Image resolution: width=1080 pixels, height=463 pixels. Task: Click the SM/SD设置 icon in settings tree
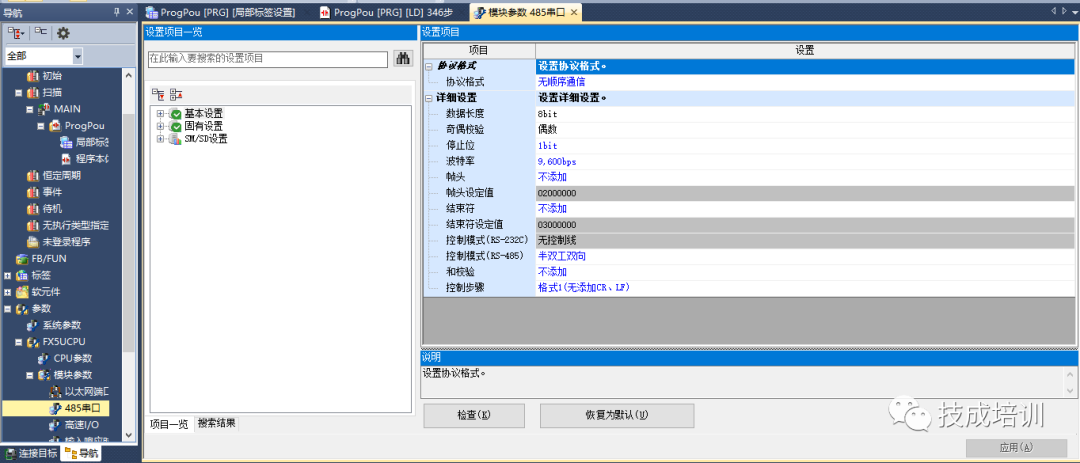point(176,138)
